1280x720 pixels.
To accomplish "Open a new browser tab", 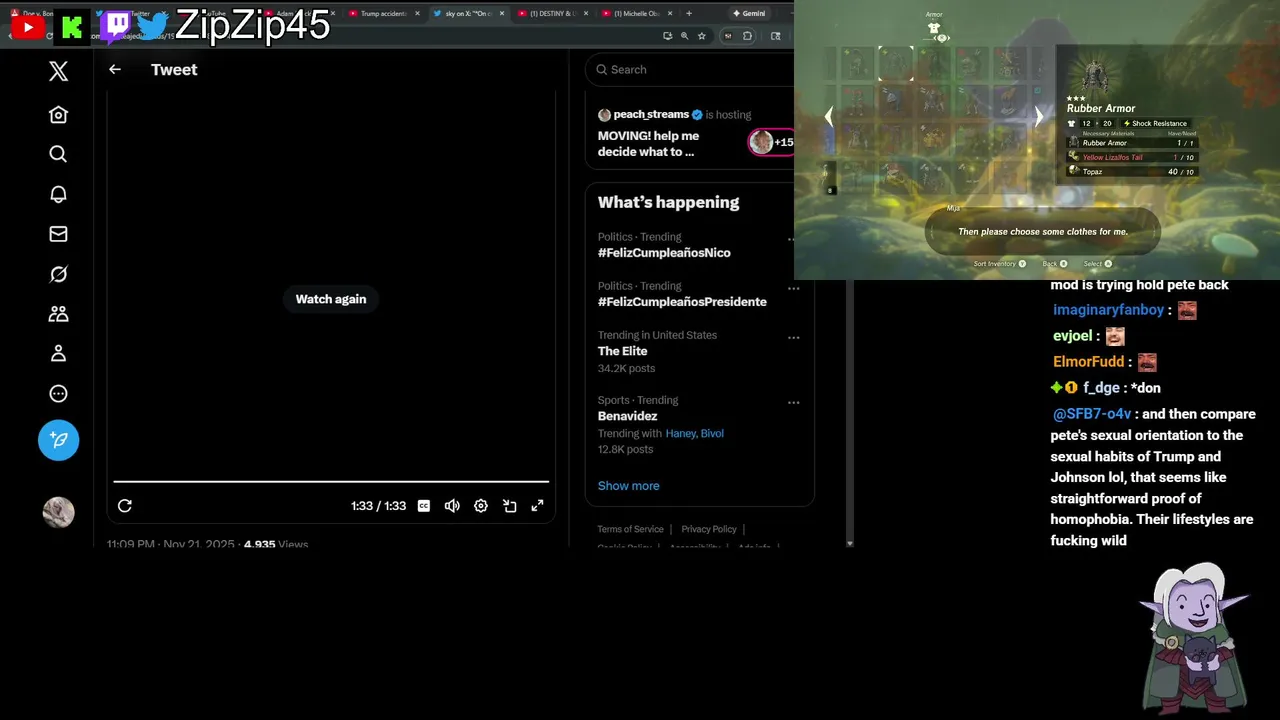I will (688, 14).
